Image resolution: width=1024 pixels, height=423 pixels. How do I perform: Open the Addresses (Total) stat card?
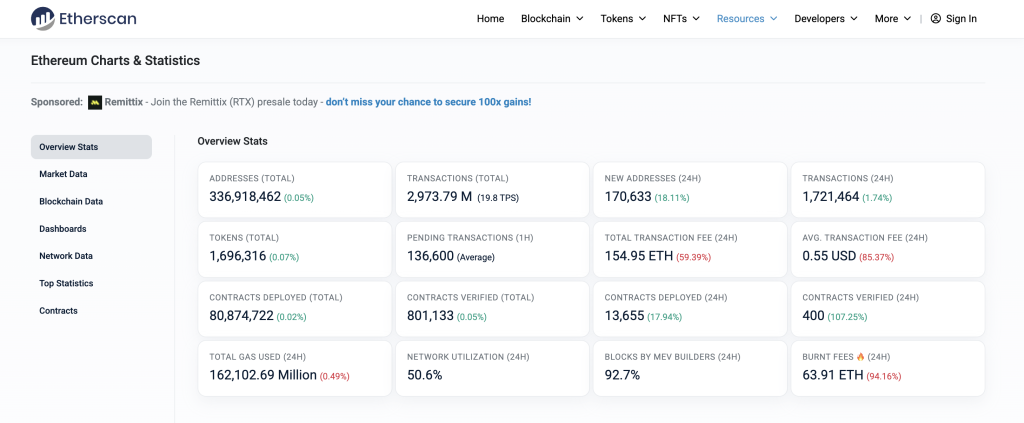pyautogui.click(x=293, y=189)
